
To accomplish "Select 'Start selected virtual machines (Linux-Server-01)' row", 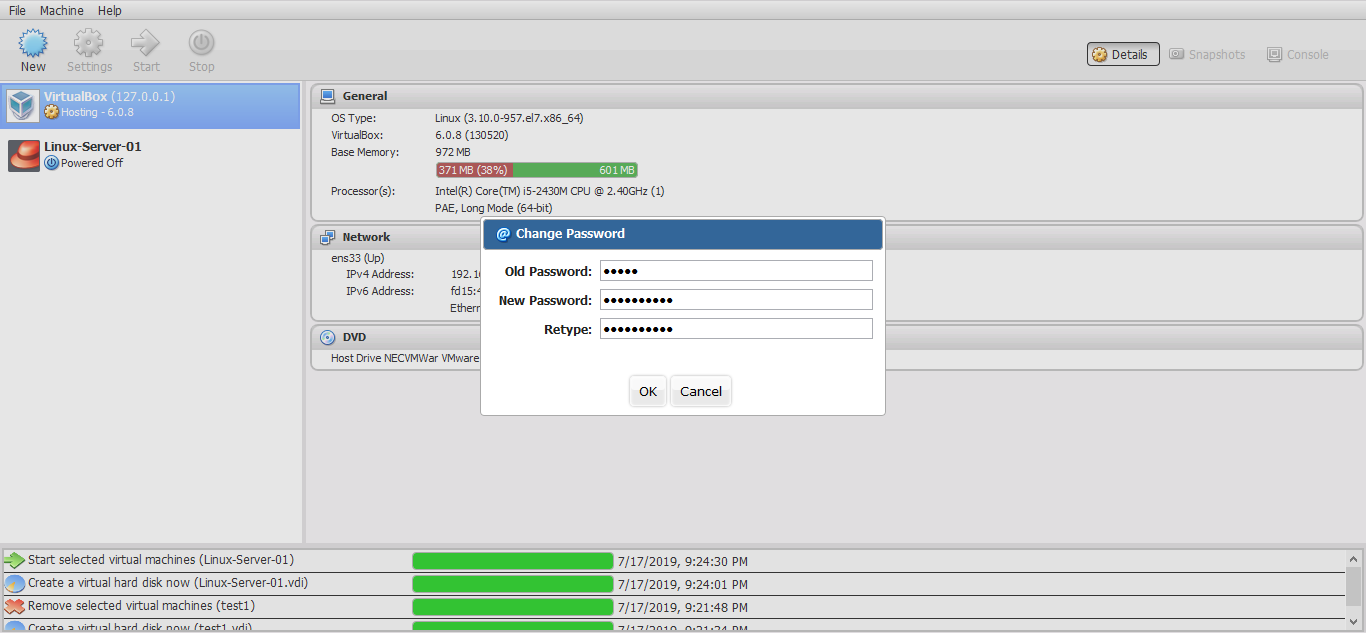I will pos(674,560).
